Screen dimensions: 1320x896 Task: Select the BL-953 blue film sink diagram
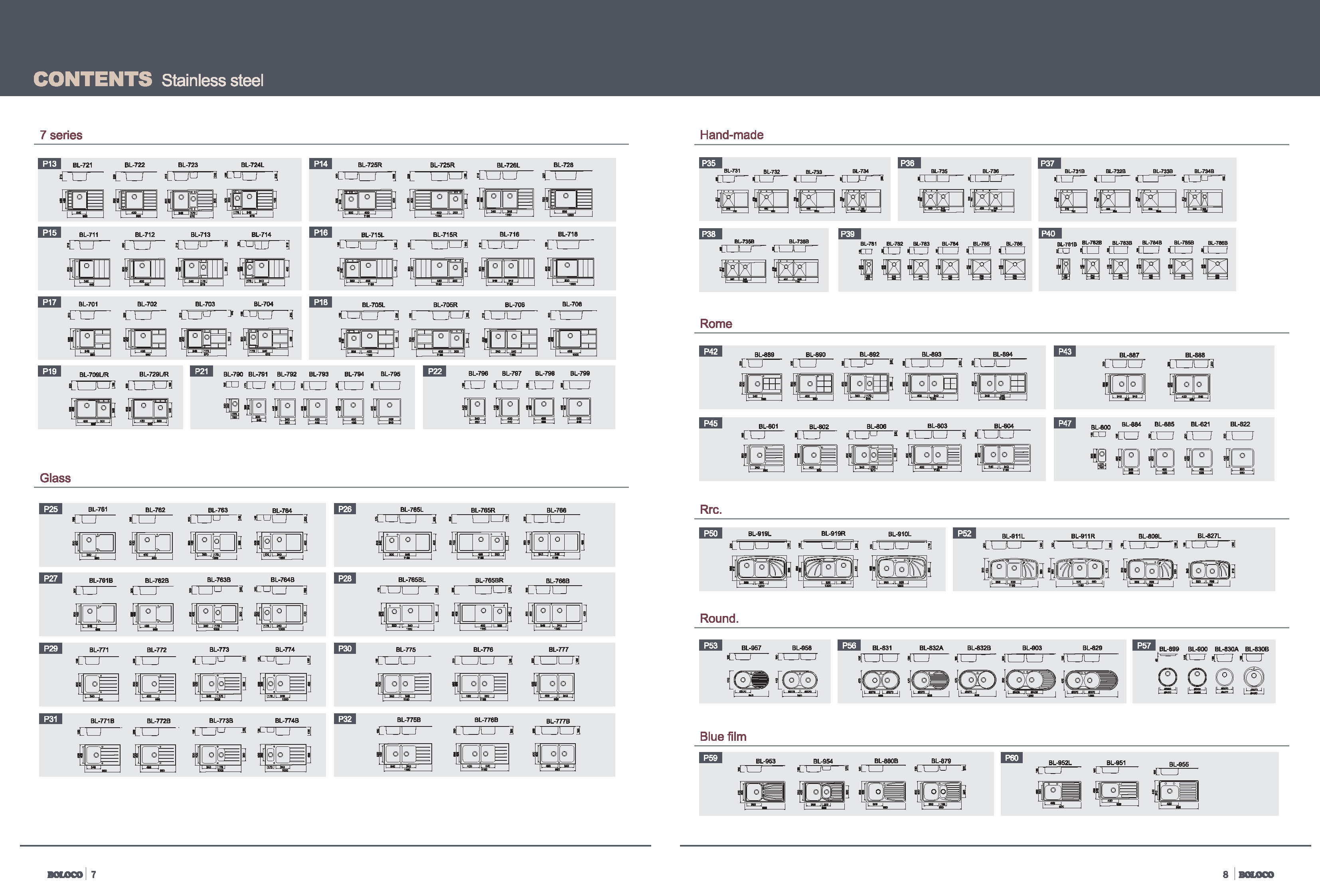[x=762, y=787]
